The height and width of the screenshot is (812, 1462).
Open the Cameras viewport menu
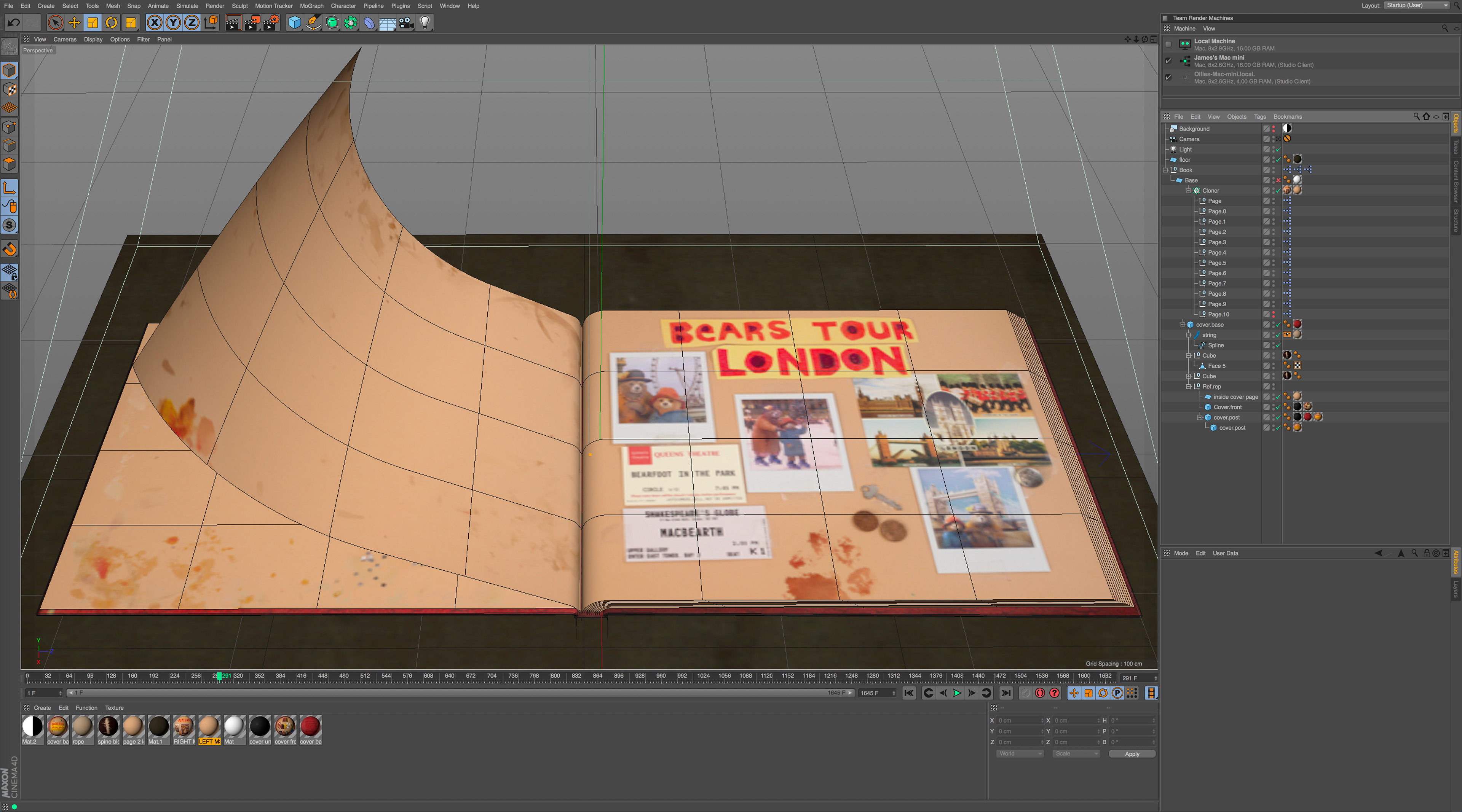[65, 39]
